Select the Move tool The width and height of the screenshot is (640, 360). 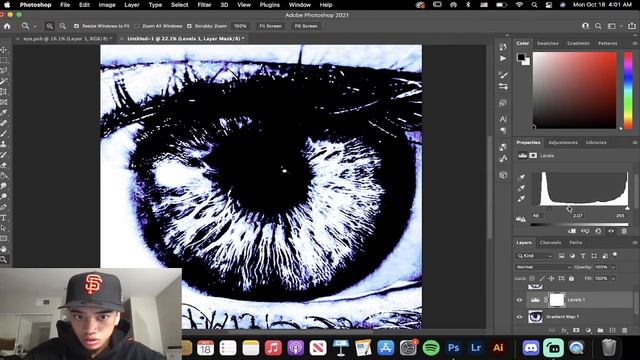click(x=4, y=50)
